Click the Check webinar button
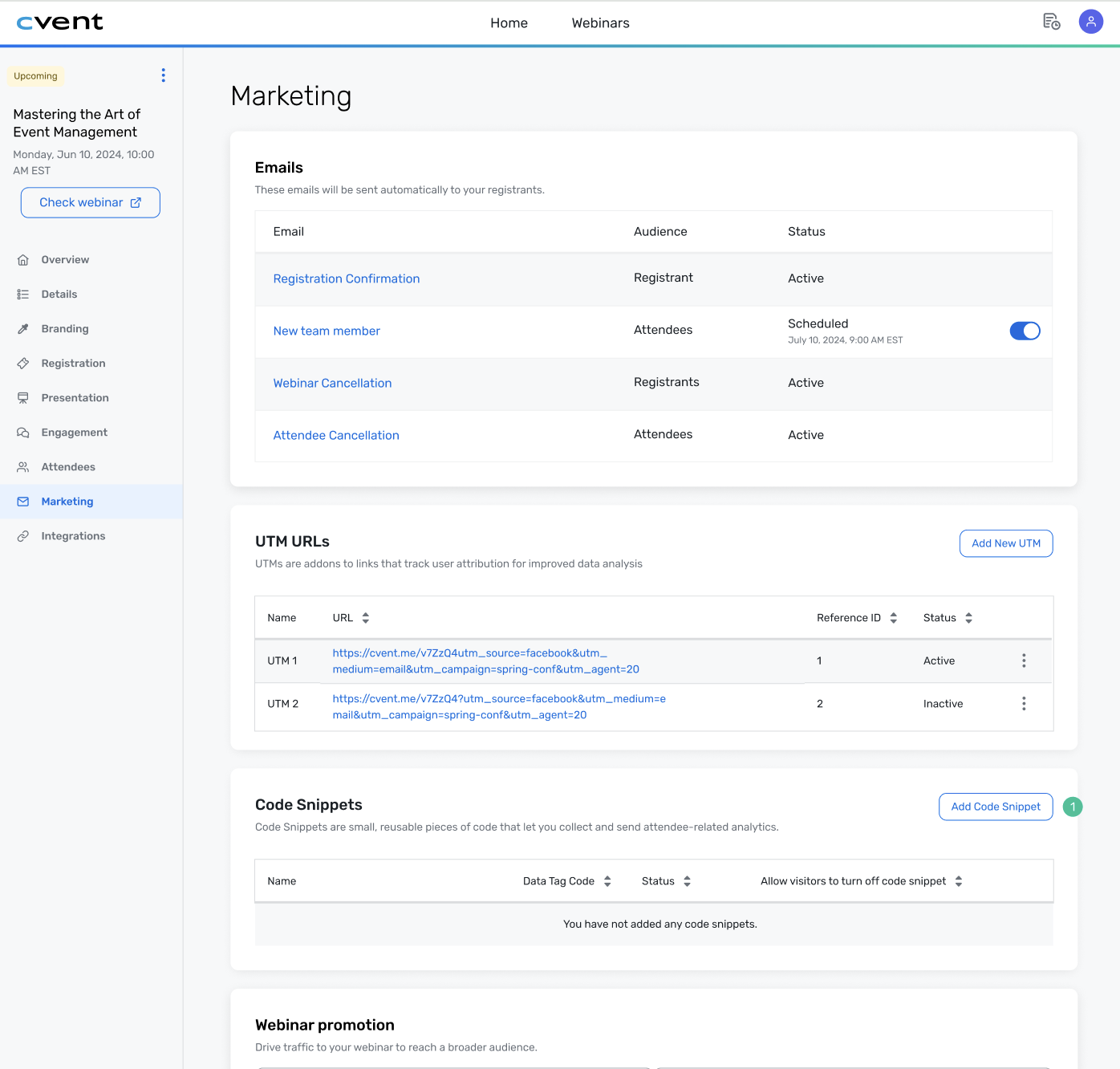Viewport: 1120px width, 1069px height. point(90,203)
